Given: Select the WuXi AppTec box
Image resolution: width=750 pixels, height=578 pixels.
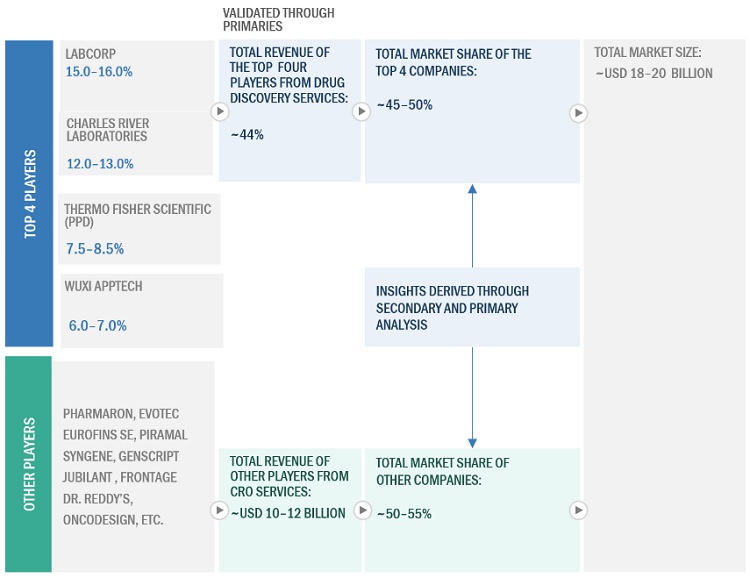Looking at the screenshot, I should (x=138, y=306).
